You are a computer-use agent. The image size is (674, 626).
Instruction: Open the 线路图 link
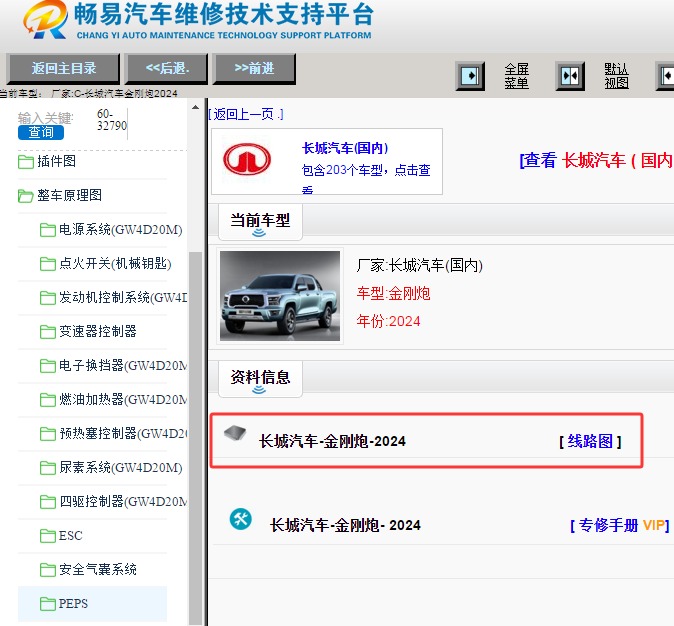[x=590, y=441]
